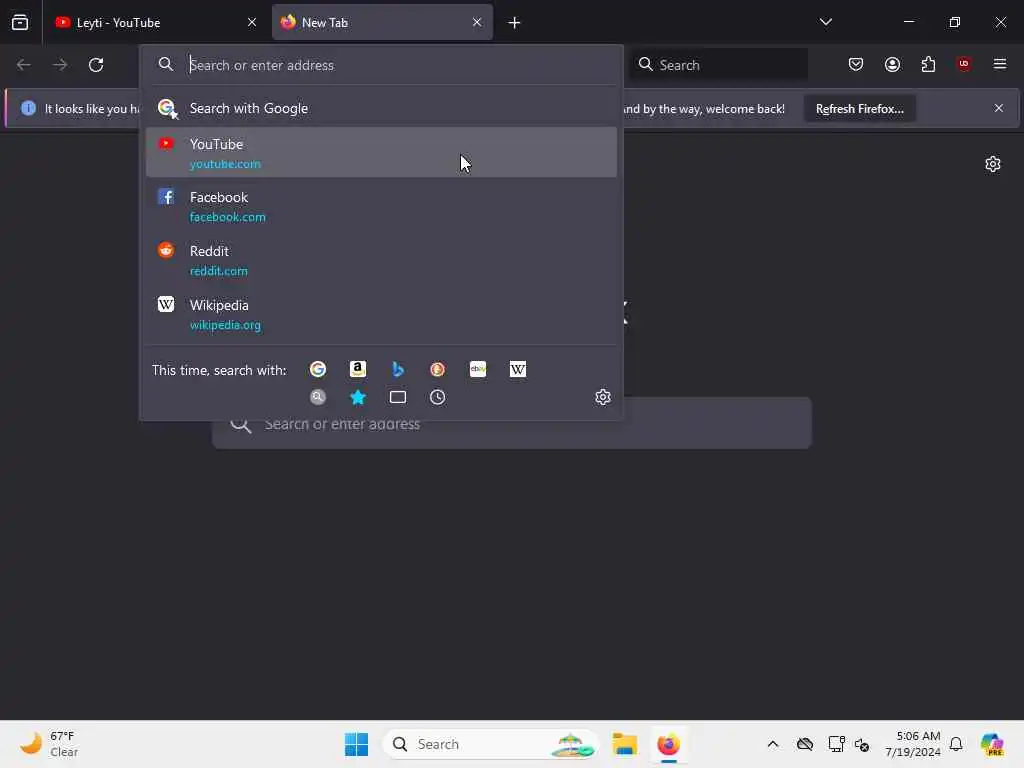Screen dimensions: 1024x768
Task: Click the wikipedia.org URL text
Action: [225, 325]
